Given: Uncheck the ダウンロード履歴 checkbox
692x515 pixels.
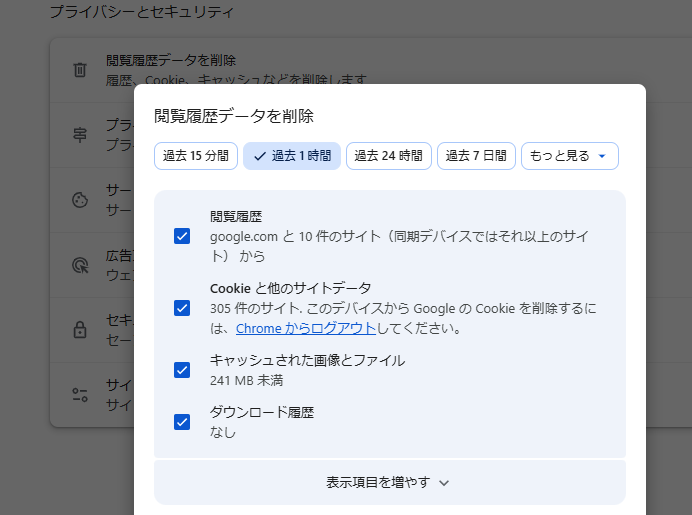Looking at the screenshot, I should [182, 422].
